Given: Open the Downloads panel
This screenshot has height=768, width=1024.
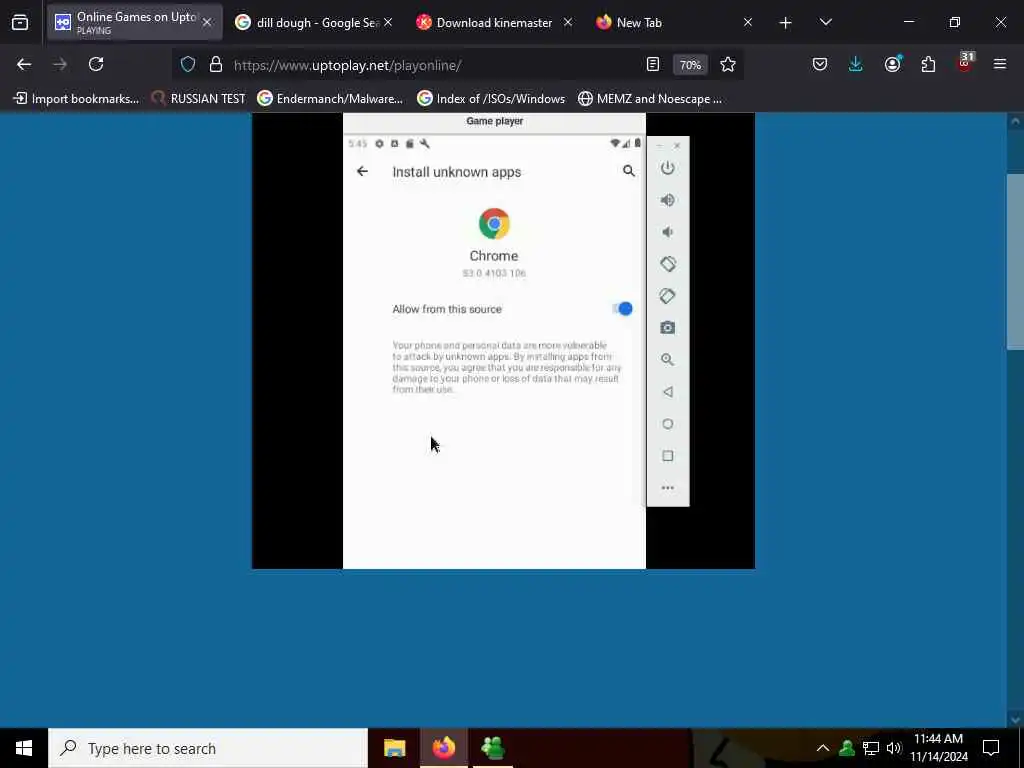Looking at the screenshot, I should click(856, 65).
